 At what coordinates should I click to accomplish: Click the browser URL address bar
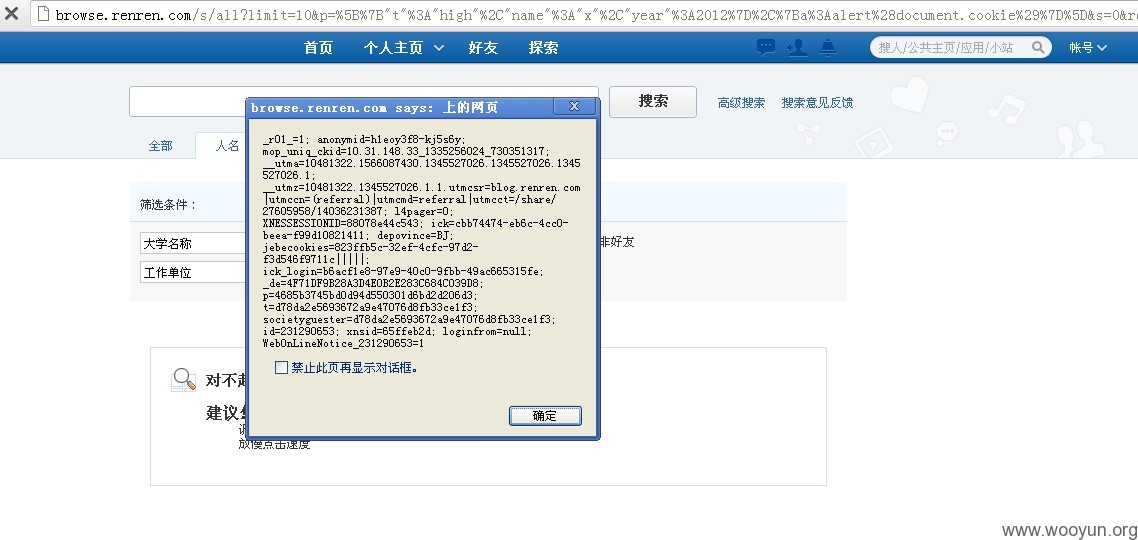click(x=584, y=14)
